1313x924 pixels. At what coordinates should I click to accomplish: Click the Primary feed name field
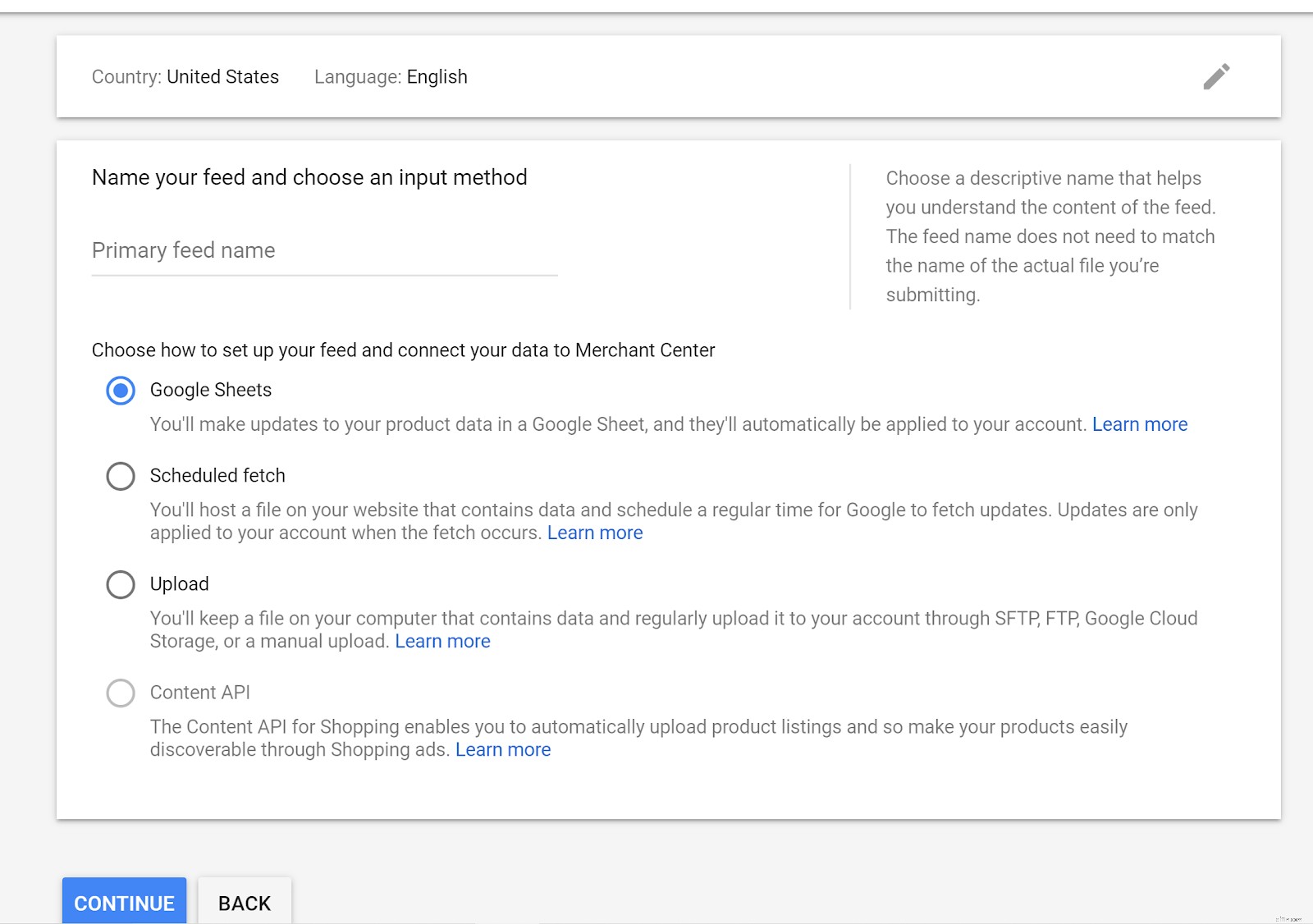pos(323,251)
